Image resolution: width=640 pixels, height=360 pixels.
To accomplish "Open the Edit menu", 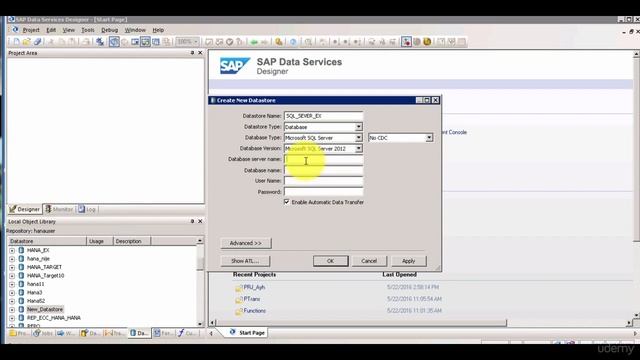I will click(x=51, y=30).
